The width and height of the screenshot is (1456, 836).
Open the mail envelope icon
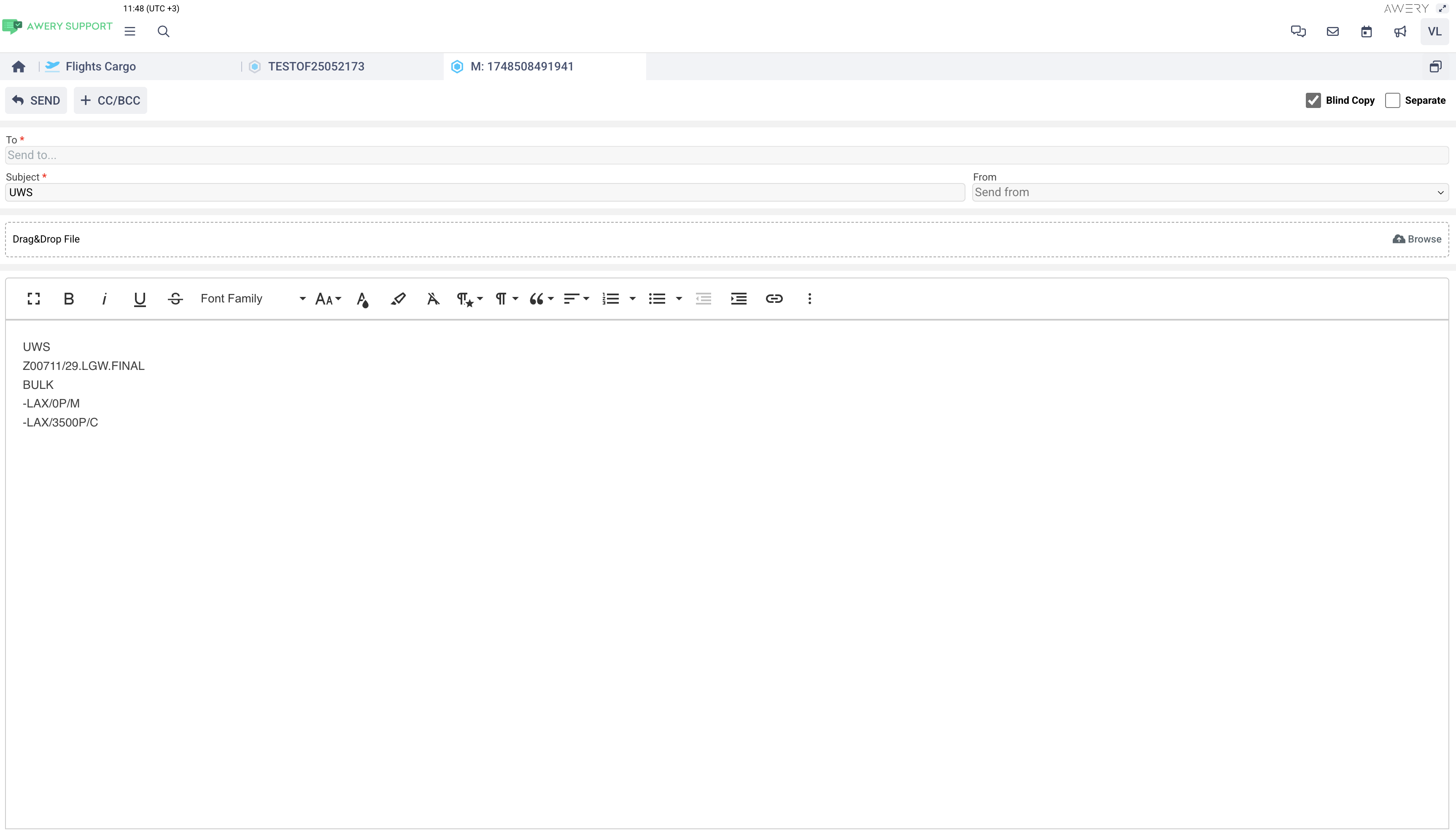(x=1332, y=32)
